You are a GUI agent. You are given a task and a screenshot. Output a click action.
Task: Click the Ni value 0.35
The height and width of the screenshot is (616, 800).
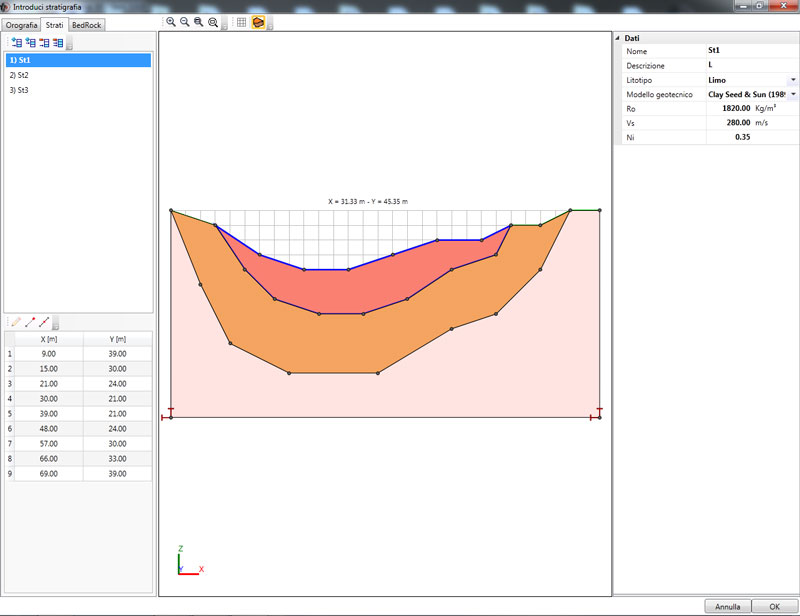coord(742,137)
